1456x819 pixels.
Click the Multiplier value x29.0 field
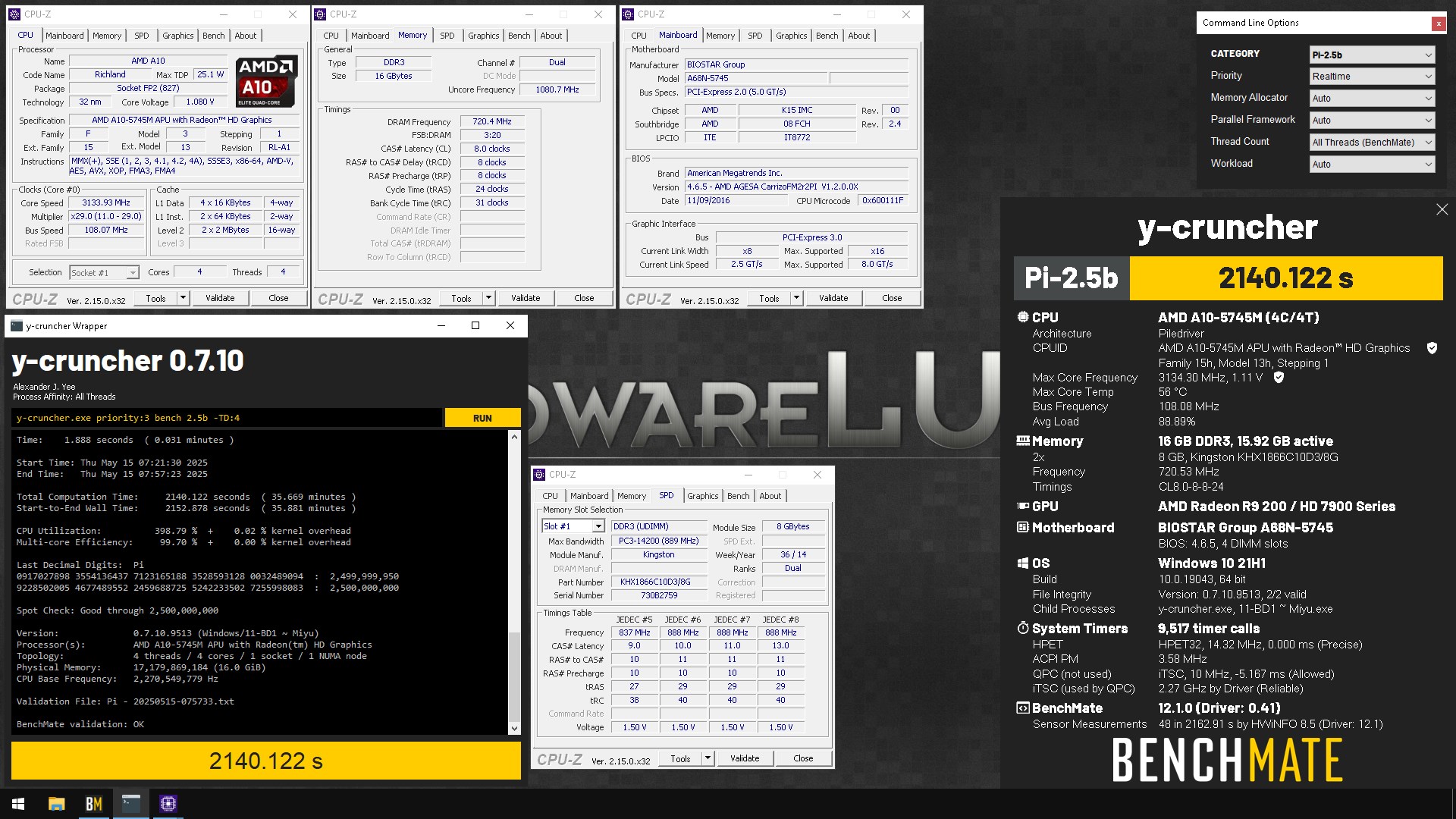click(x=106, y=217)
